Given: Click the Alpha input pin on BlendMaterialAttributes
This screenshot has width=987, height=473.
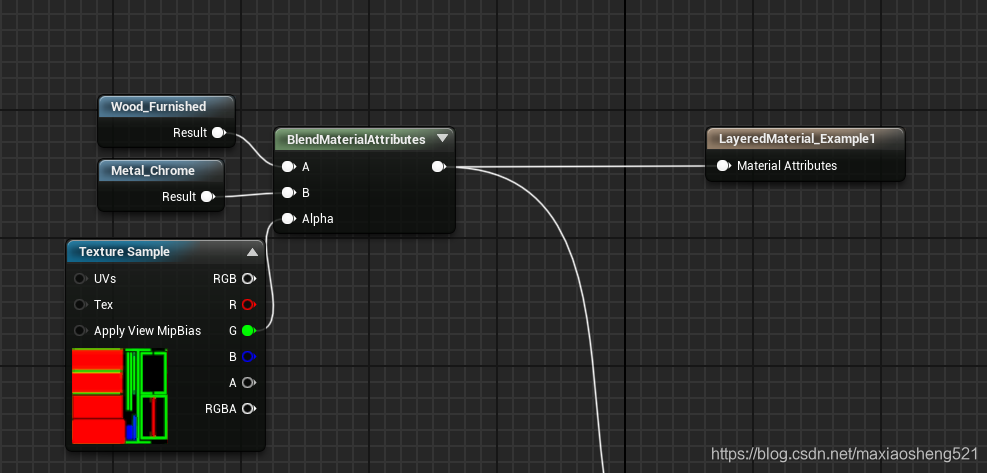Looking at the screenshot, I should tap(288, 219).
